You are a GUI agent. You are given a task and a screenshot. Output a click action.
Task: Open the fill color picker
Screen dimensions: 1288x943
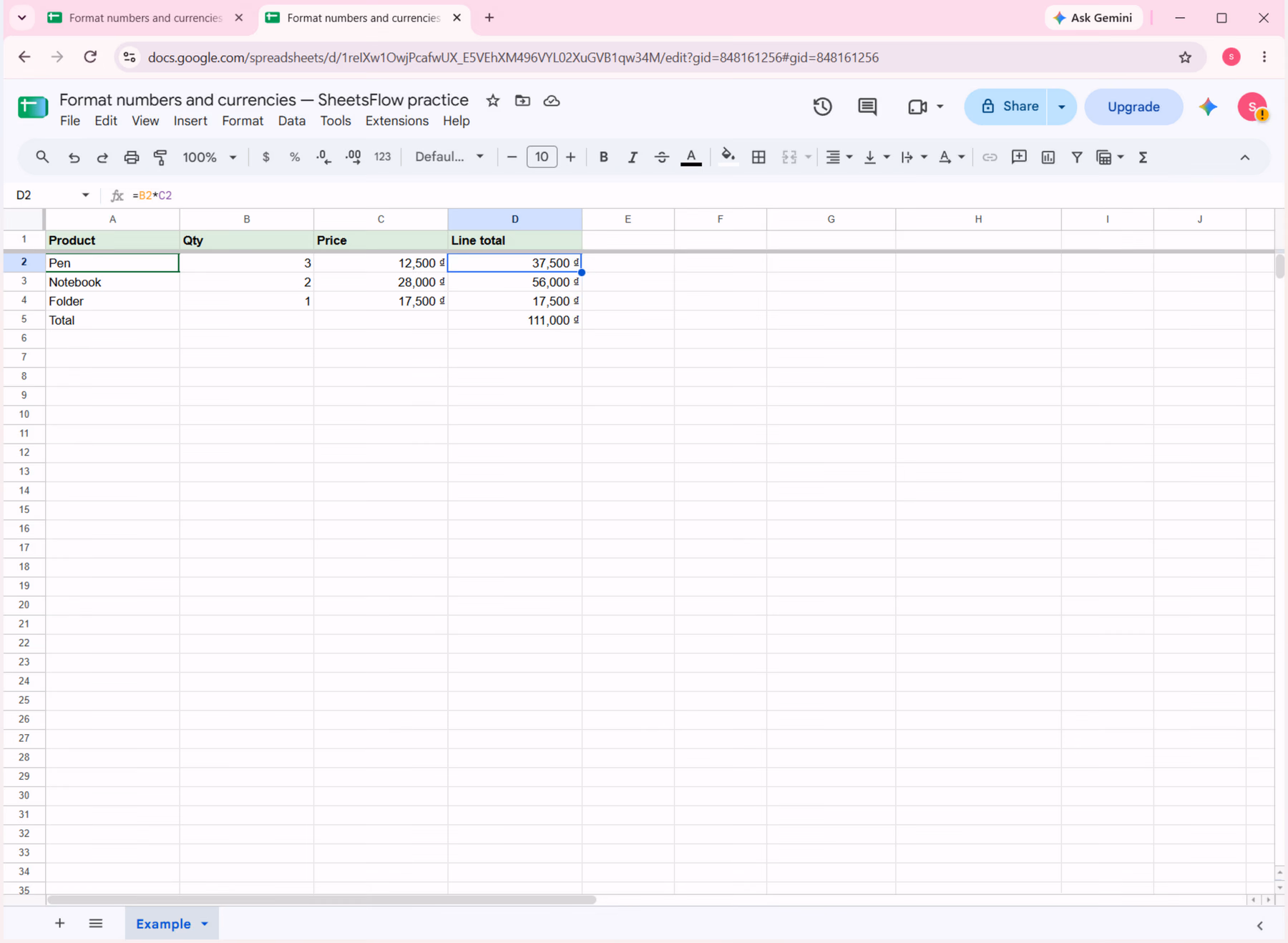(x=728, y=157)
